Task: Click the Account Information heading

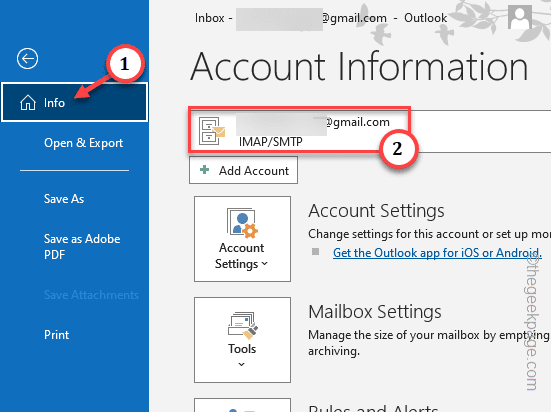Action: 359,66
